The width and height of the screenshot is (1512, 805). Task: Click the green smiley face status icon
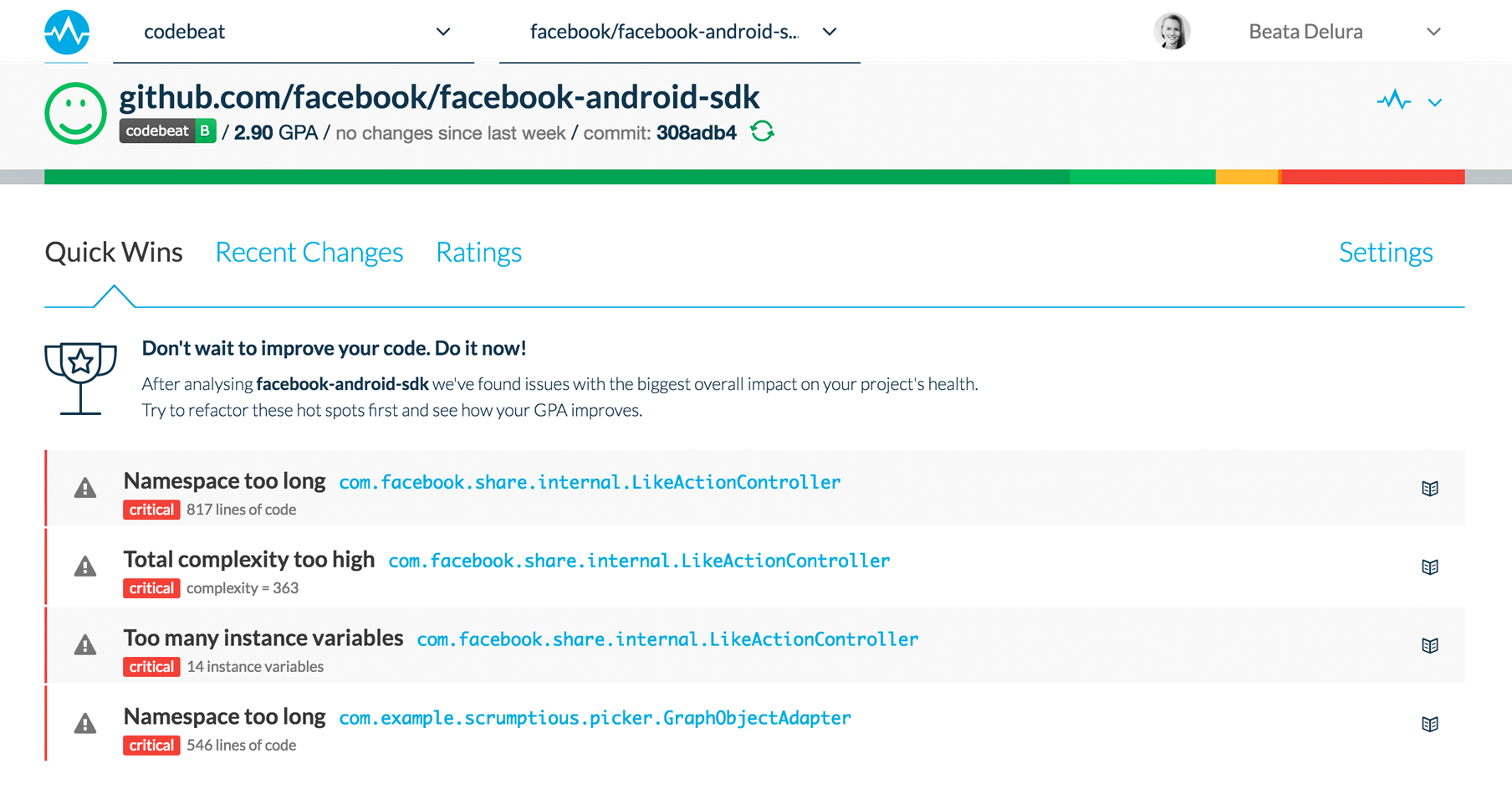pyautogui.click(x=75, y=113)
